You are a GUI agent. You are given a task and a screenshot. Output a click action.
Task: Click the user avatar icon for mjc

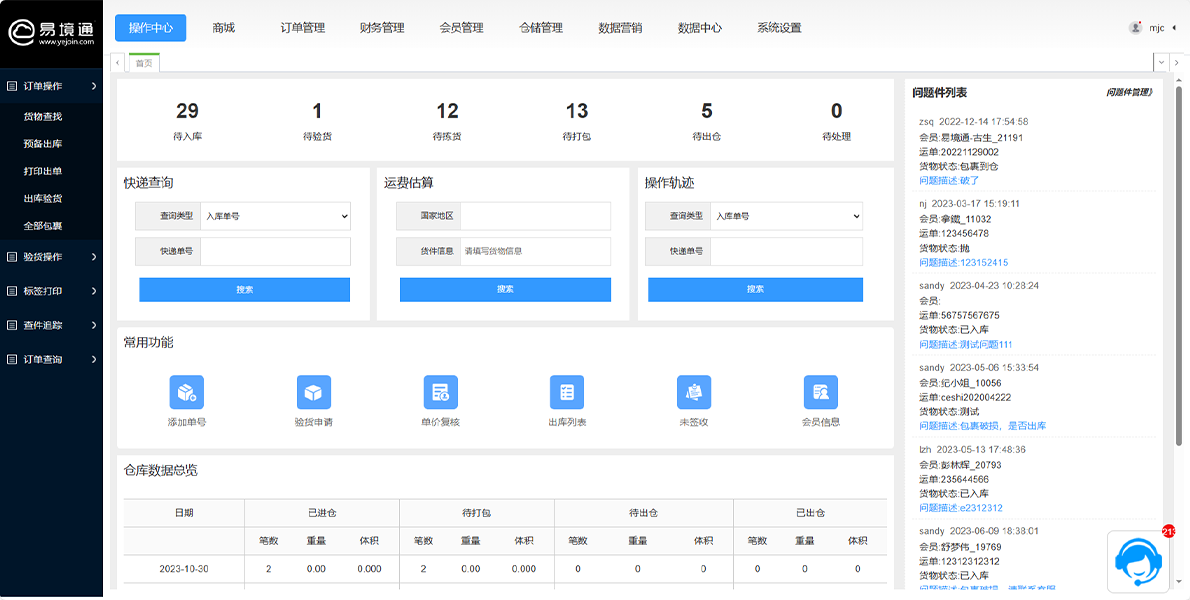tap(1135, 28)
